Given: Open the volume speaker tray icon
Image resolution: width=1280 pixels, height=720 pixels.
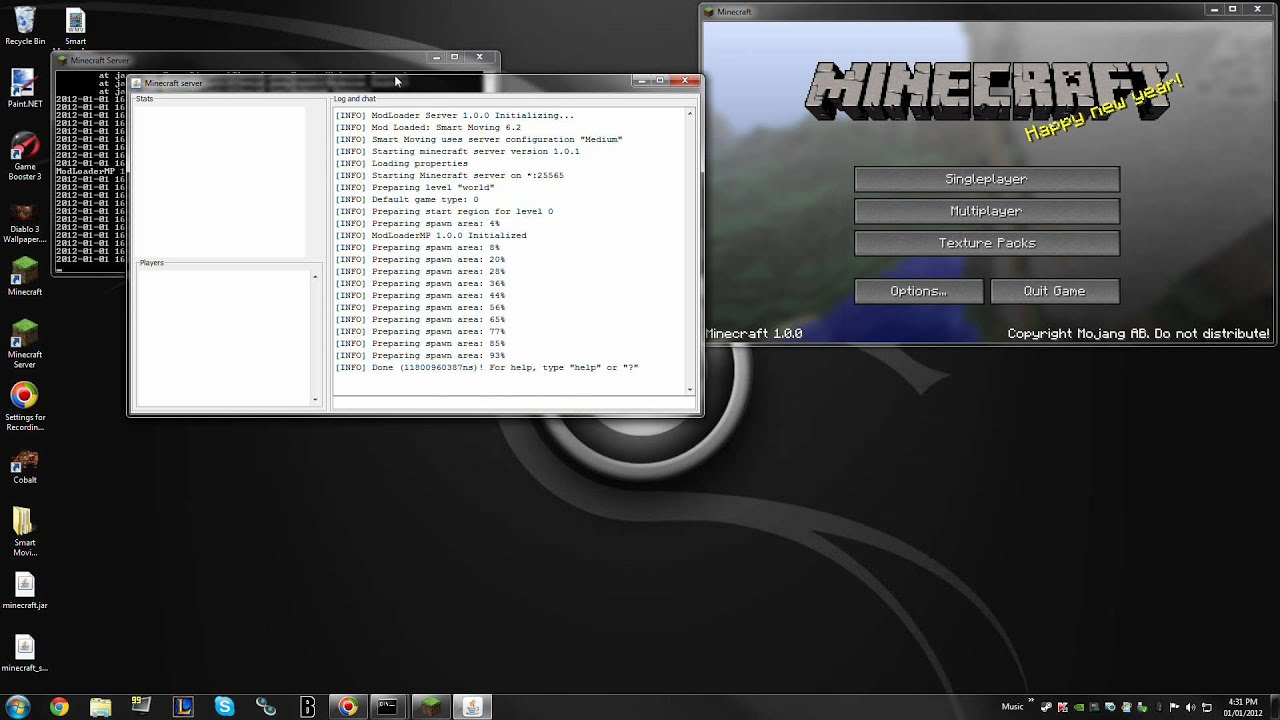Looking at the screenshot, I should [1190, 707].
